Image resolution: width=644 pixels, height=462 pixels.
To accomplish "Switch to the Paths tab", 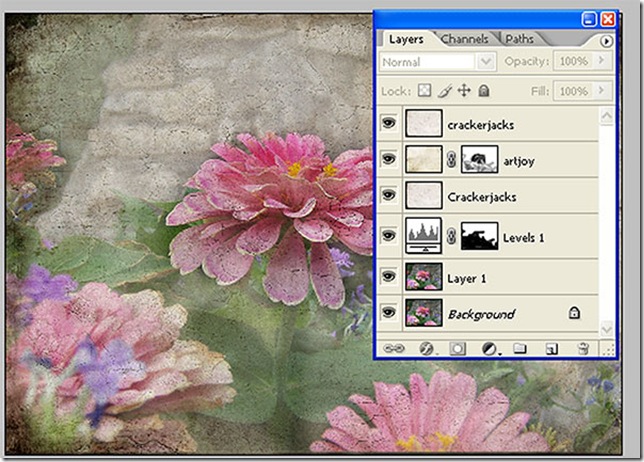I will coord(518,39).
